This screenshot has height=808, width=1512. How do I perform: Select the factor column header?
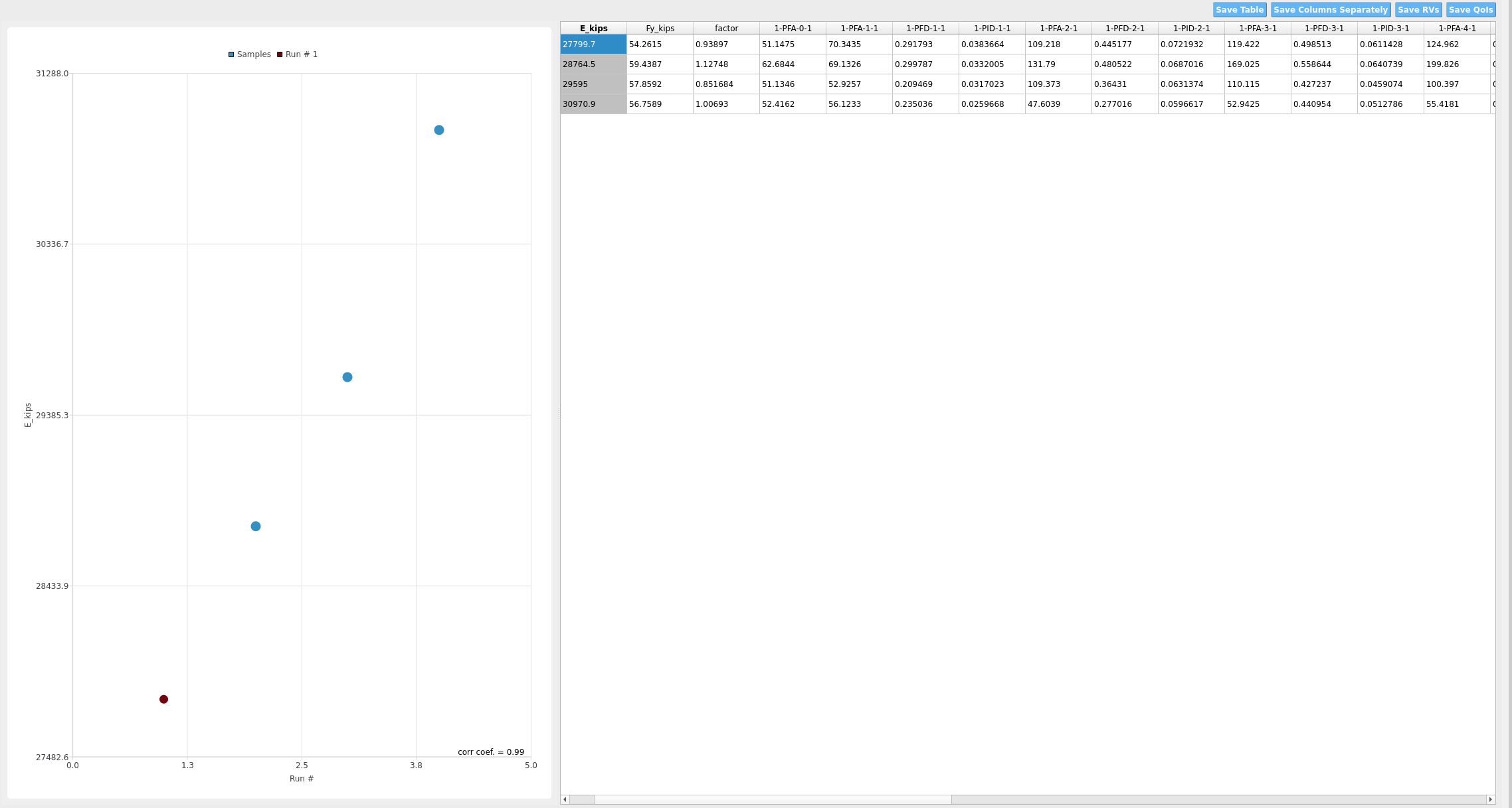point(726,29)
